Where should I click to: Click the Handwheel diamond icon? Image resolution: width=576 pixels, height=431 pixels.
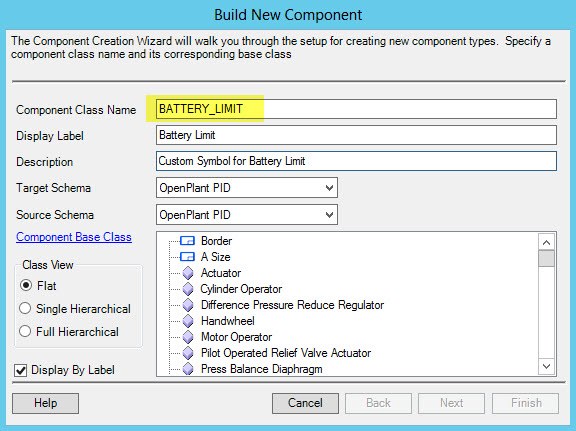coord(188,321)
